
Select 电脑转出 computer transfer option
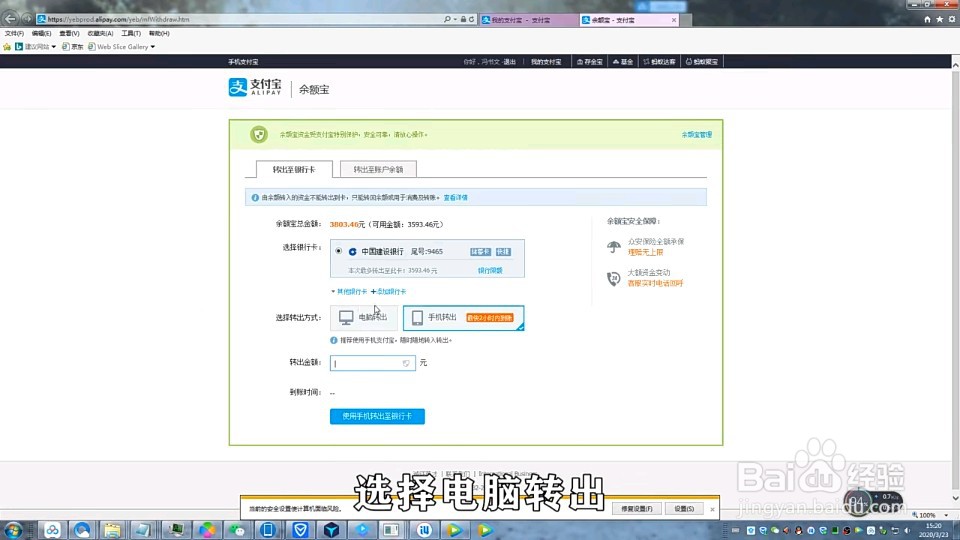(x=364, y=317)
